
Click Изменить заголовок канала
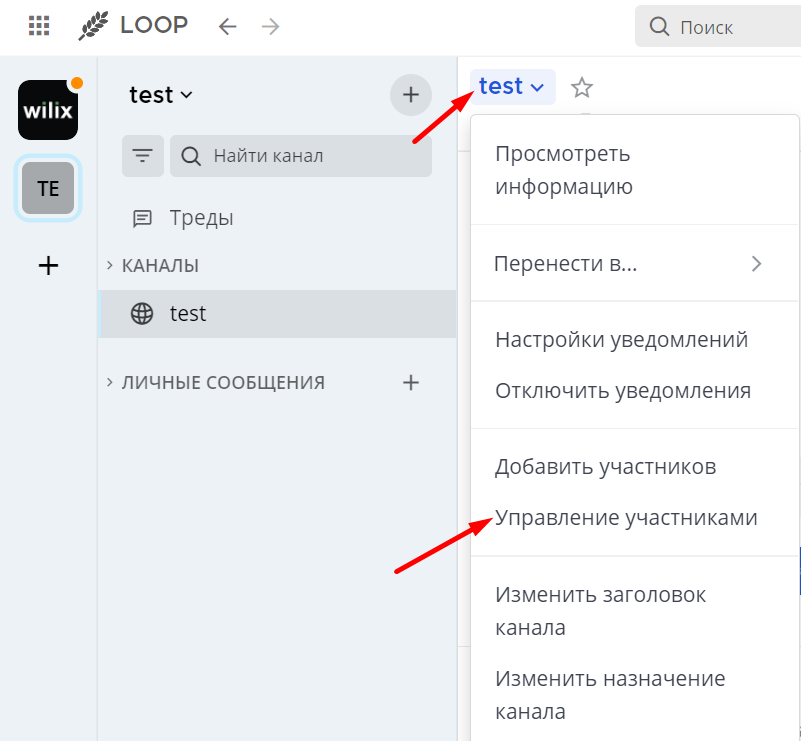(600, 611)
